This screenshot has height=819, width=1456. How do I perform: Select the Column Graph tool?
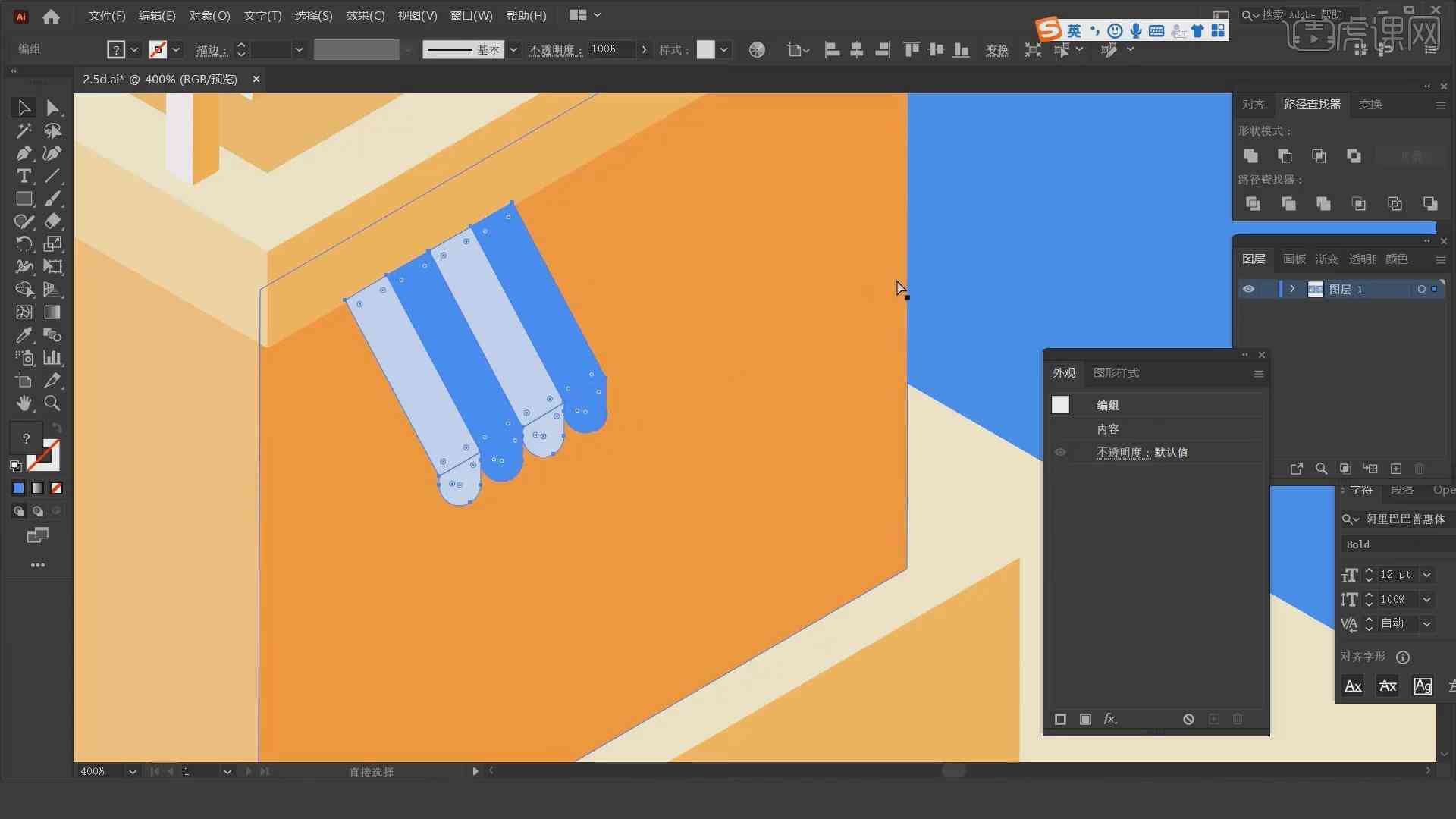click(x=52, y=358)
